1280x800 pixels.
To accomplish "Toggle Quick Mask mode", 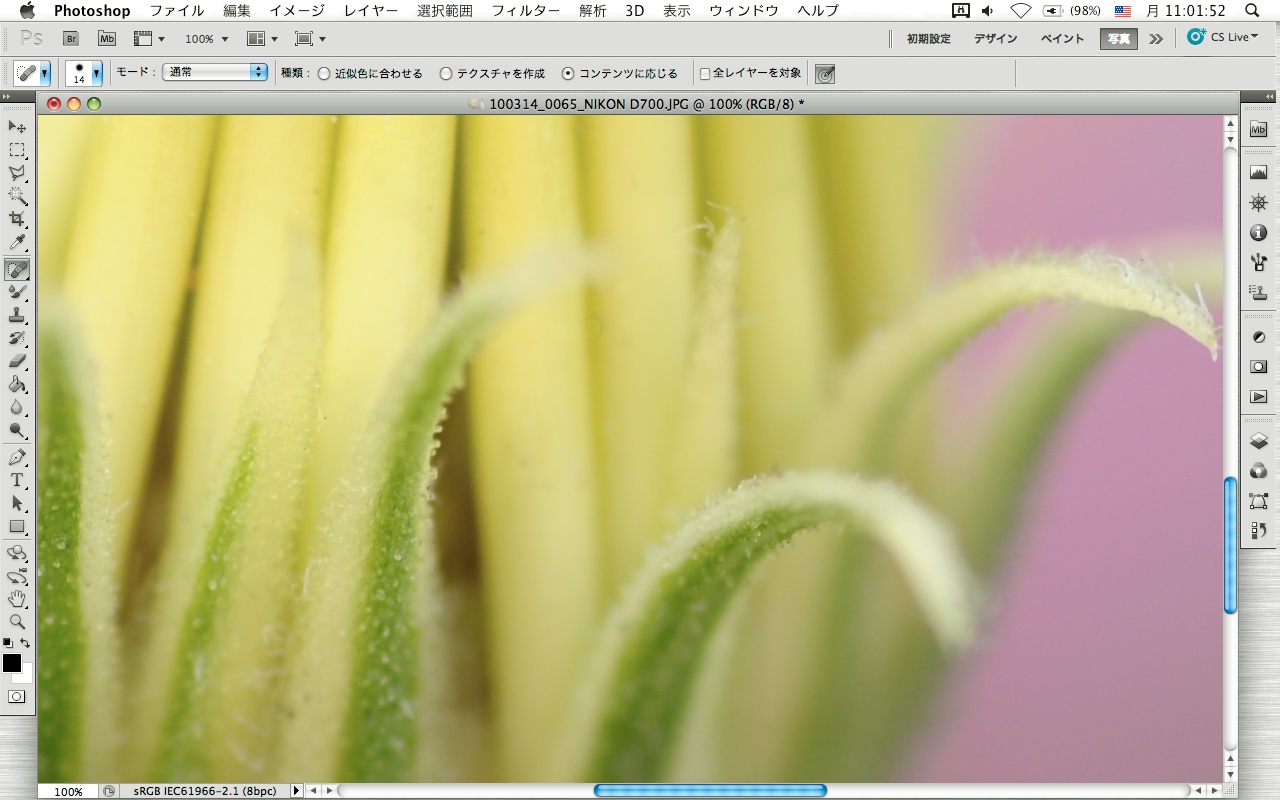I will (17, 697).
